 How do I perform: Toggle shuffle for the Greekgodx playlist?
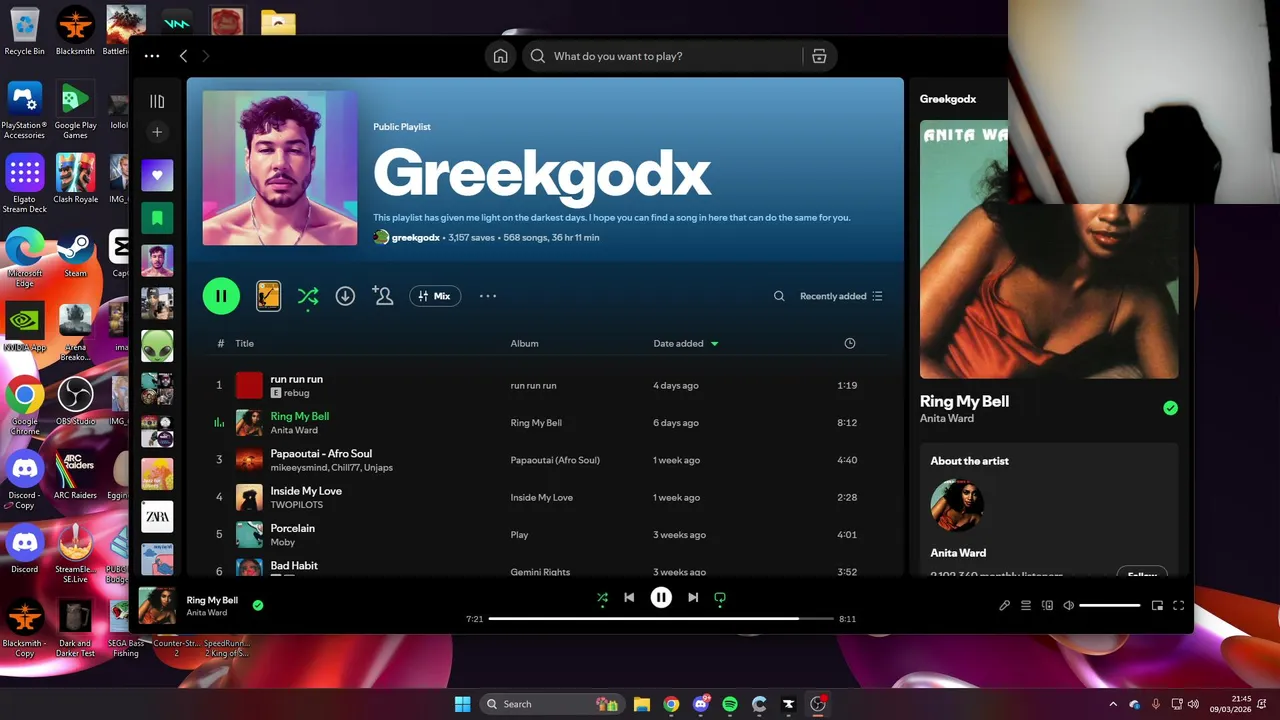pyautogui.click(x=307, y=296)
